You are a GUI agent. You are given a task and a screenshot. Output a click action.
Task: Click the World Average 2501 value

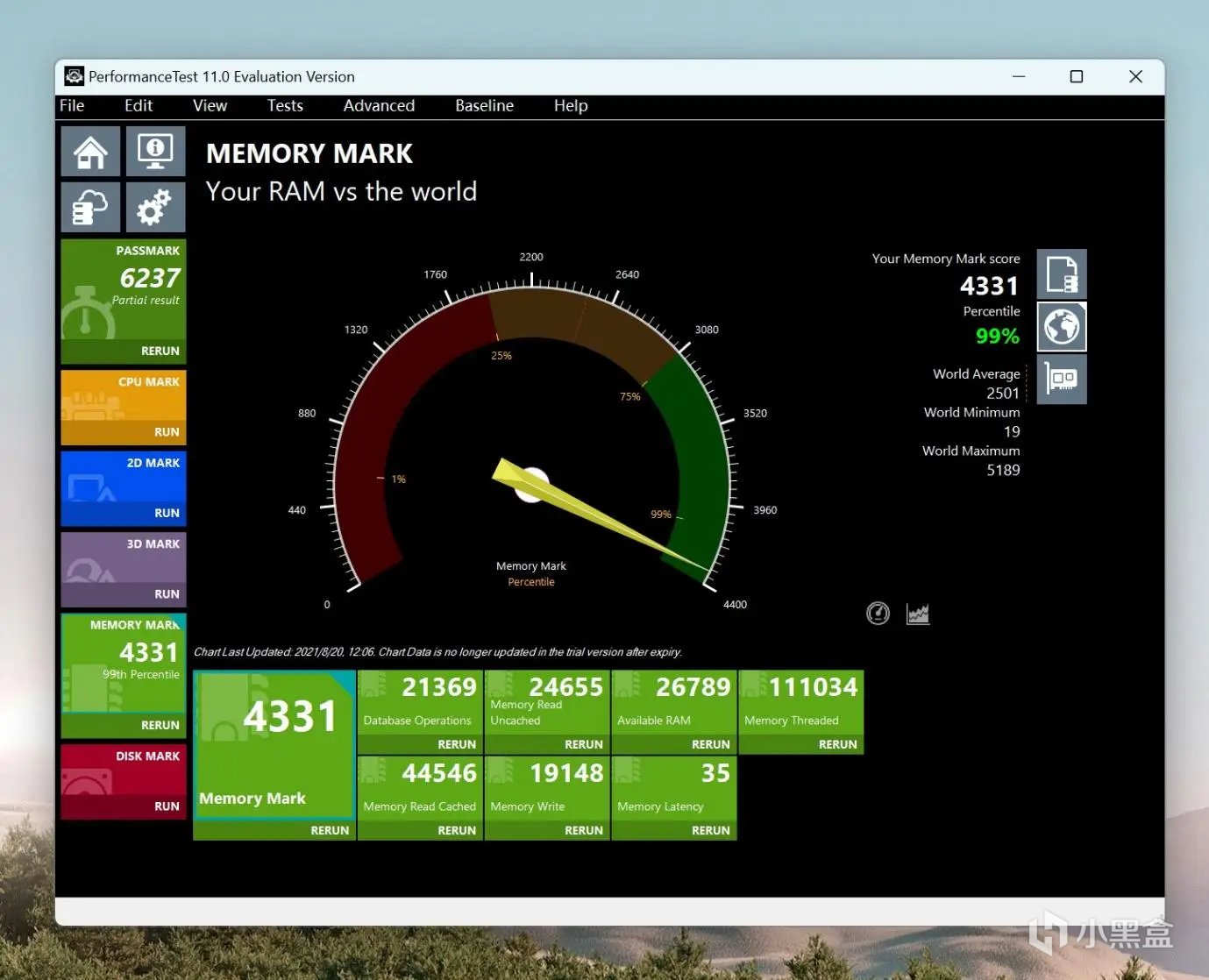(1003, 394)
